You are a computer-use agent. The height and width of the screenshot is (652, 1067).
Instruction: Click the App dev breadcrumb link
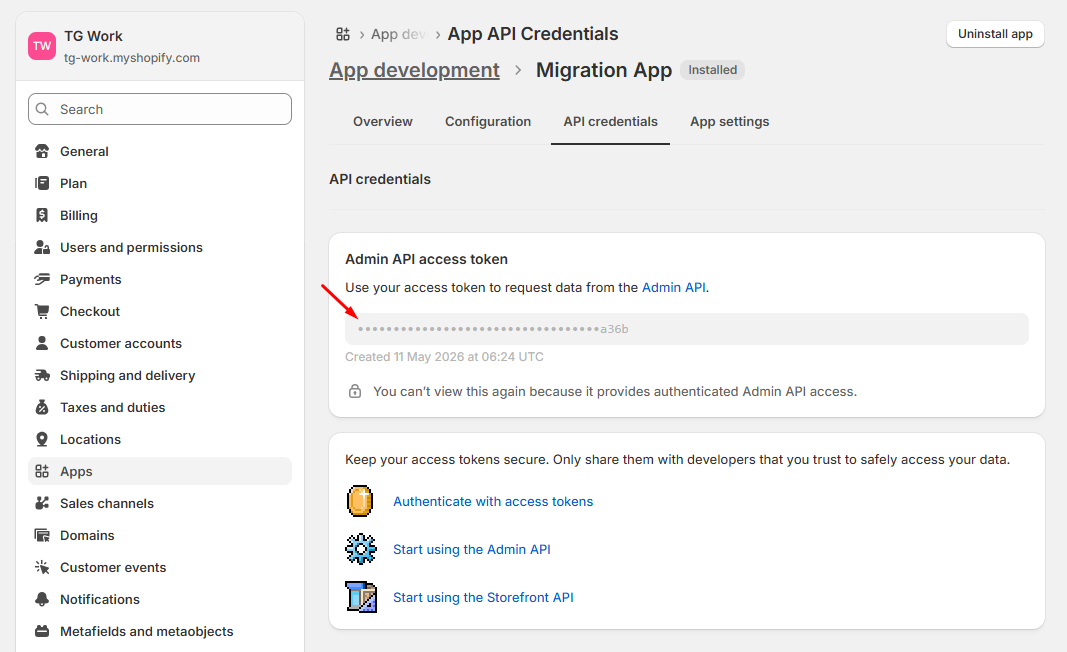pyautogui.click(x=399, y=34)
